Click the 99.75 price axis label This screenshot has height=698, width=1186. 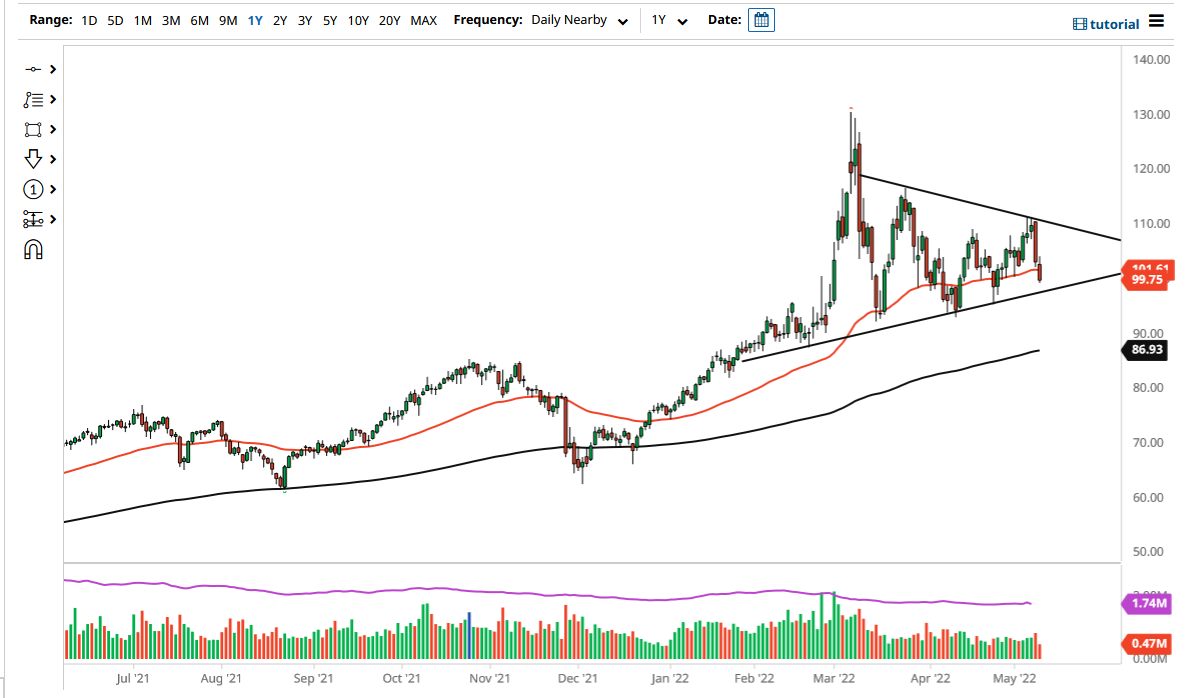(1146, 280)
